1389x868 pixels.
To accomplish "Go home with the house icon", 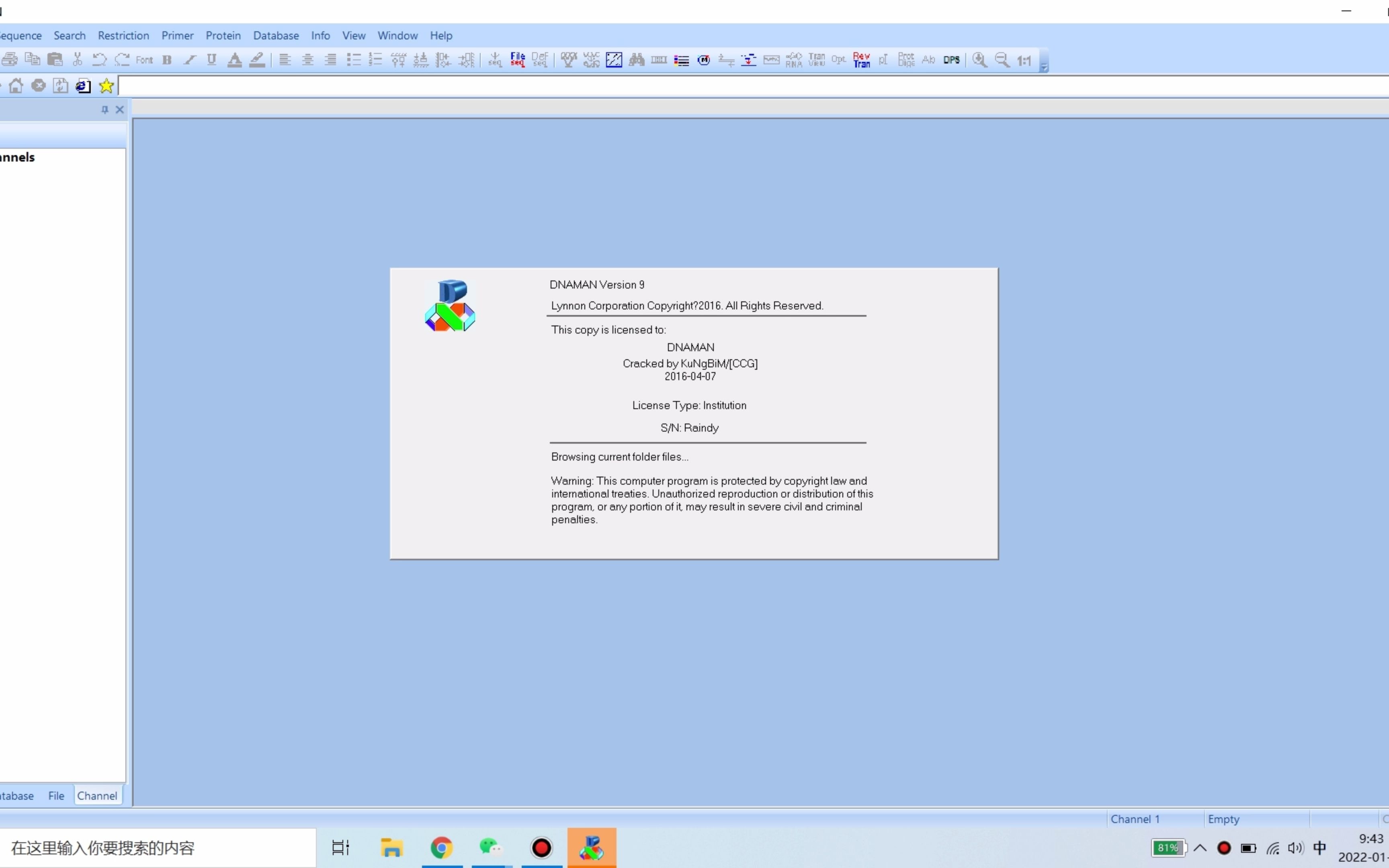I will tap(16, 86).
